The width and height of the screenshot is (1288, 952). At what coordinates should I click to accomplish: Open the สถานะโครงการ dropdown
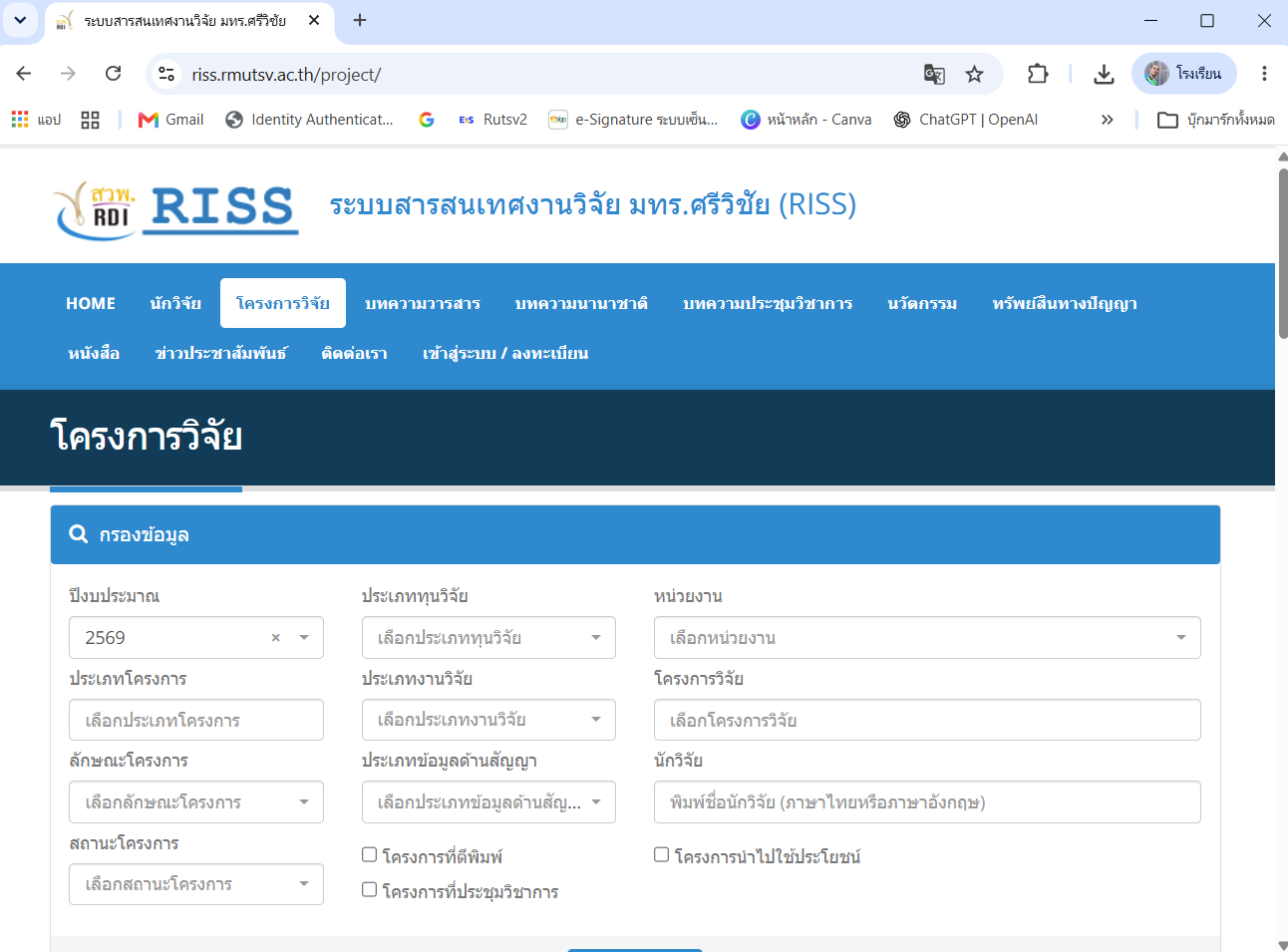pyautogui.click(x=196, y=884)
